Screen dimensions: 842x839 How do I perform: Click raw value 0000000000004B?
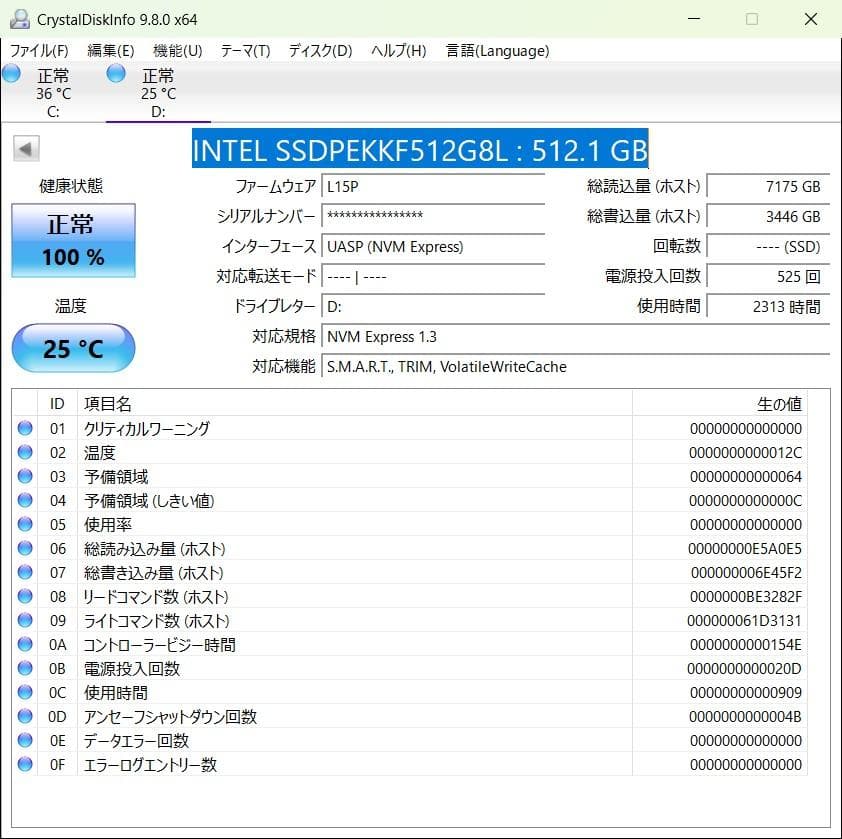tap(745, 717)
